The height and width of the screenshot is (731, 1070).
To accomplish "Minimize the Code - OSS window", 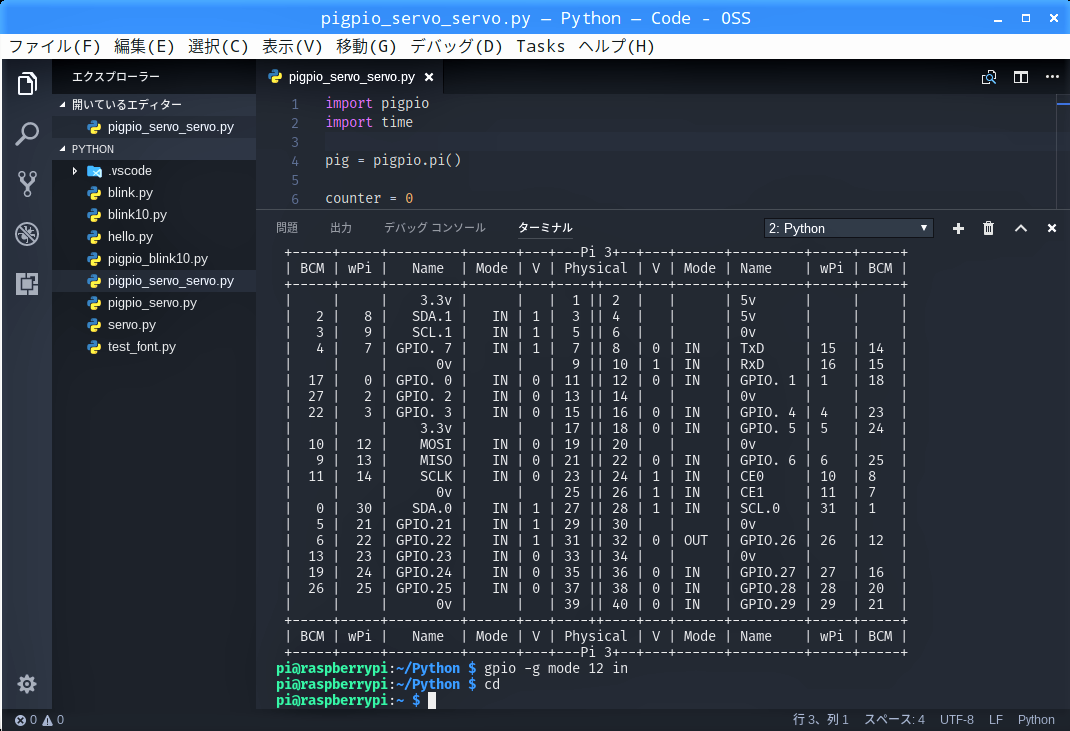I will (x=998, y=19).
